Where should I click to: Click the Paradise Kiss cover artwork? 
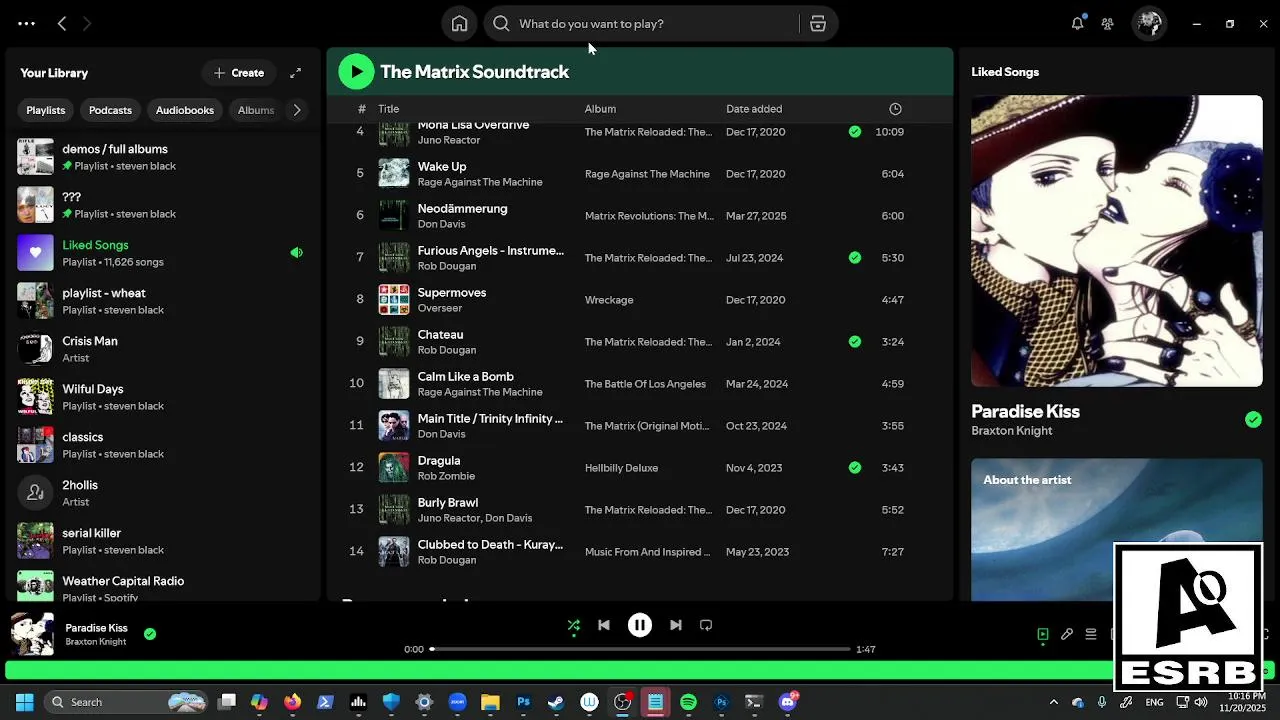click(x=1117, y=241)
